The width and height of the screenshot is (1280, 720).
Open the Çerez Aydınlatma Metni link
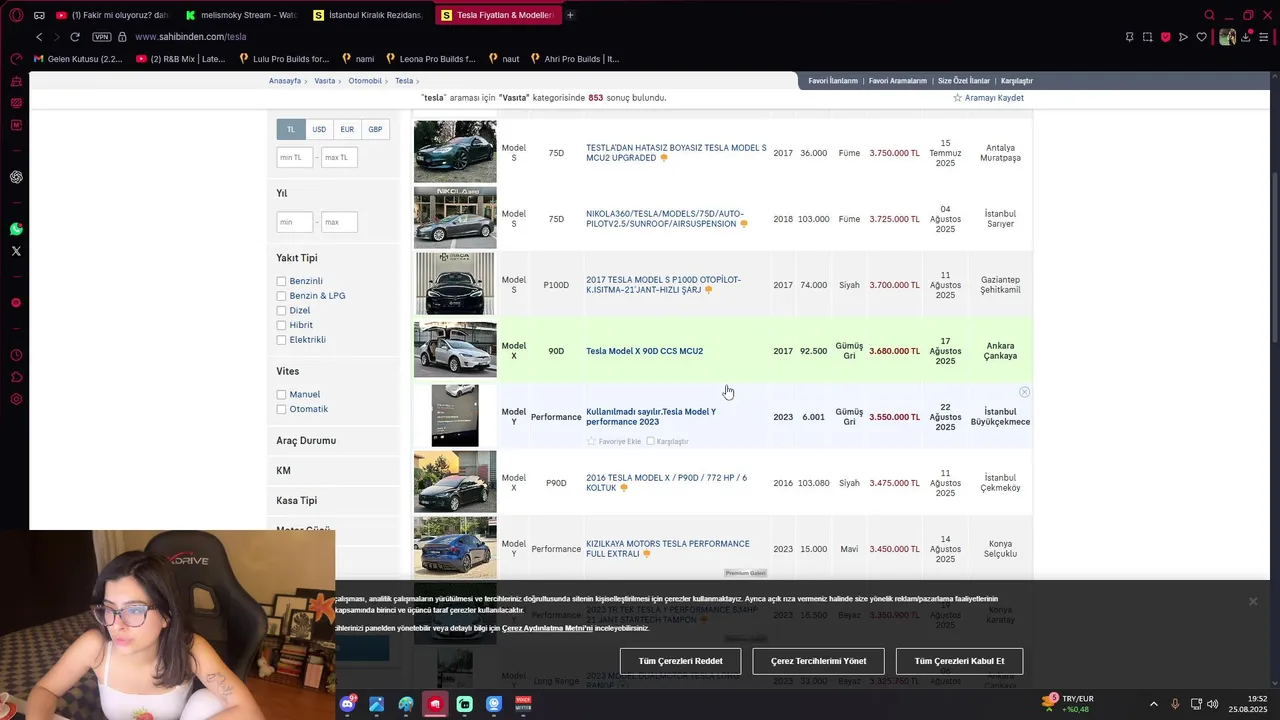point(547,628)
